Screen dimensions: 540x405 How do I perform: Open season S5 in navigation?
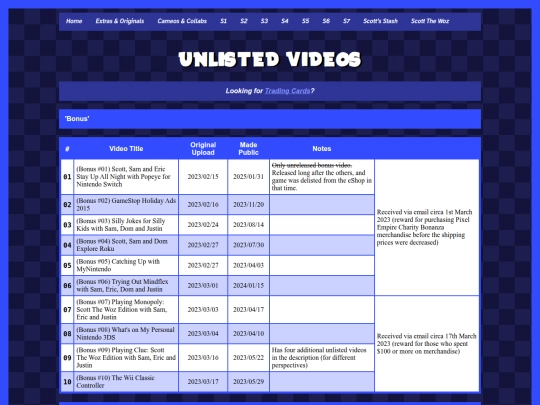(305, 21)
